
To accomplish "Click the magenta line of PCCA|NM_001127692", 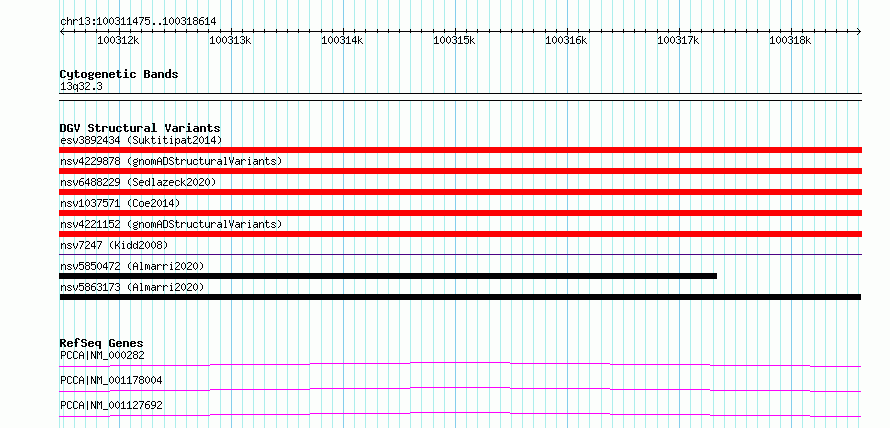I will click(460, 414).
